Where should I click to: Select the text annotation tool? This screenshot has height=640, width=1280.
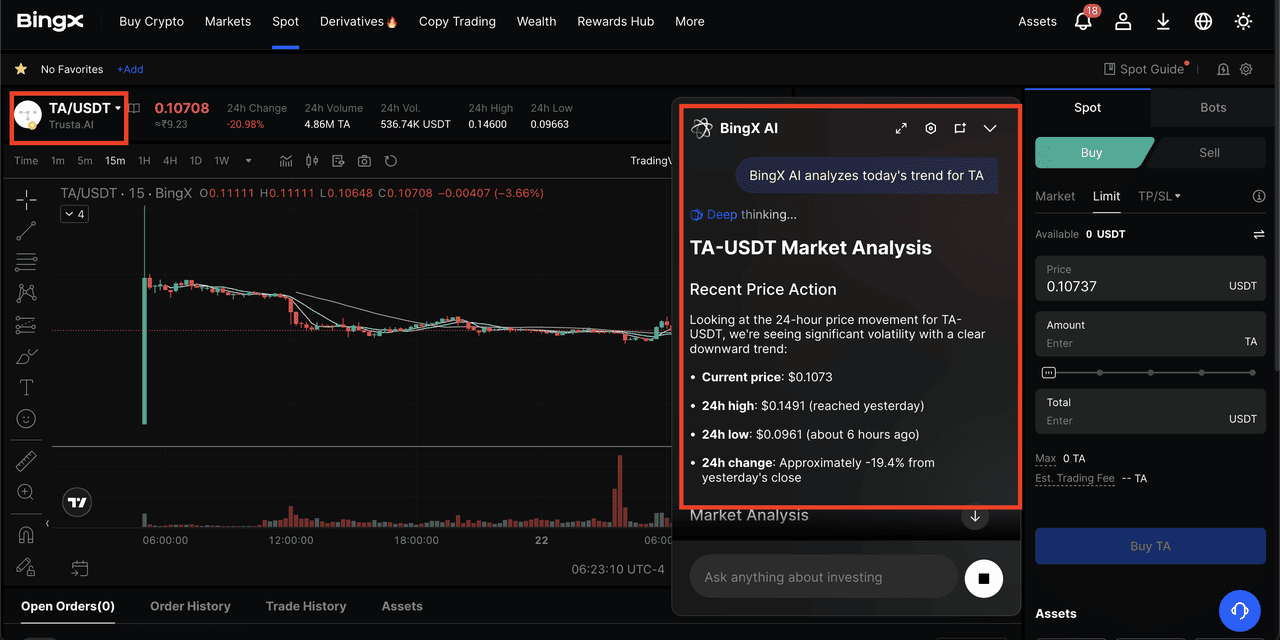[x=26, y=388]
